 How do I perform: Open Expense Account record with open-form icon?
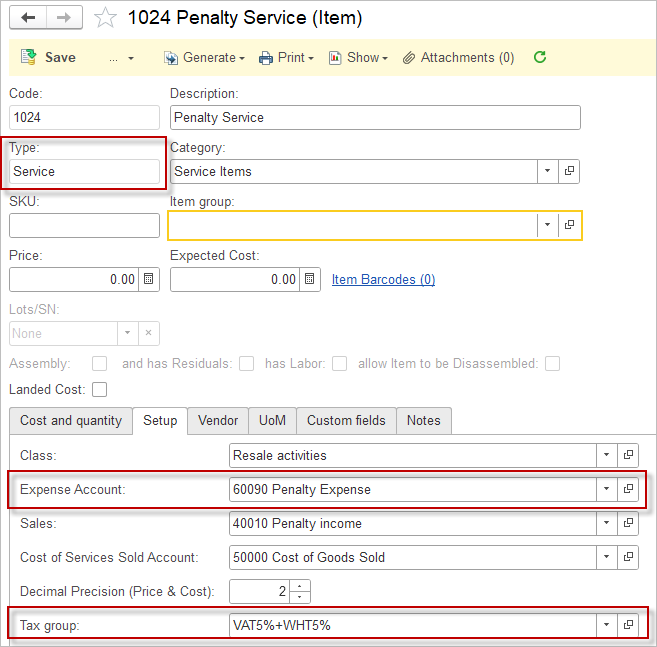[628, 489]
